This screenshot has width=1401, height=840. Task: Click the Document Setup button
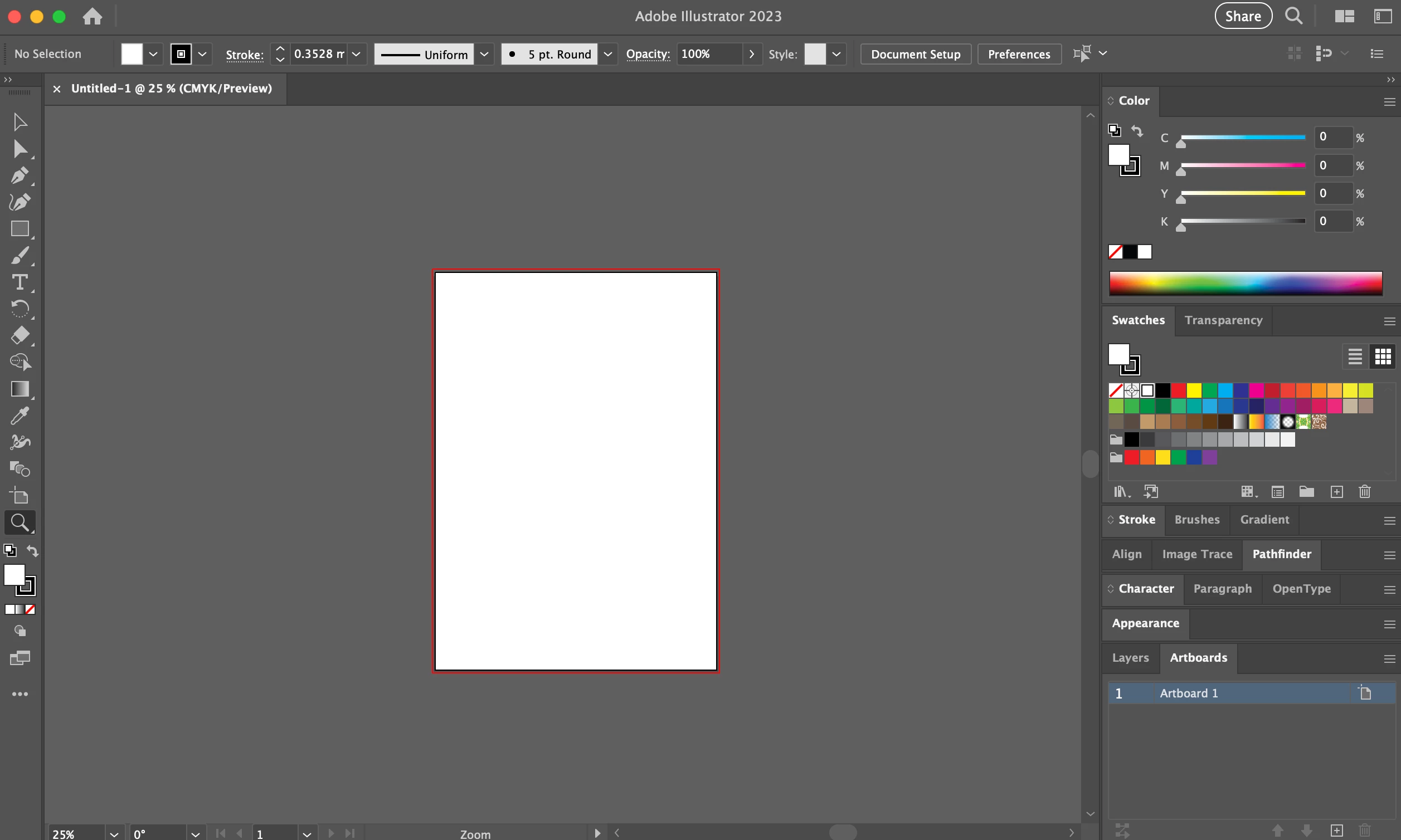point(915,55)
